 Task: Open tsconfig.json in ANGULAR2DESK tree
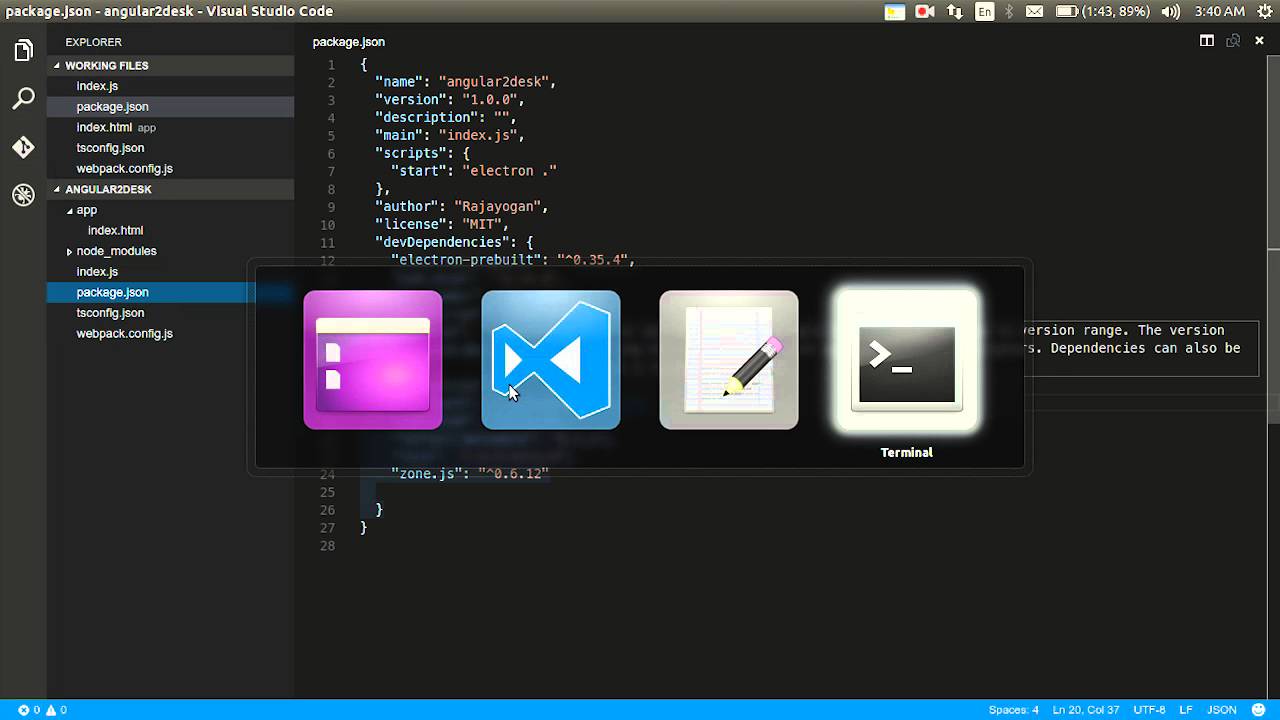[x=110, y=313]
